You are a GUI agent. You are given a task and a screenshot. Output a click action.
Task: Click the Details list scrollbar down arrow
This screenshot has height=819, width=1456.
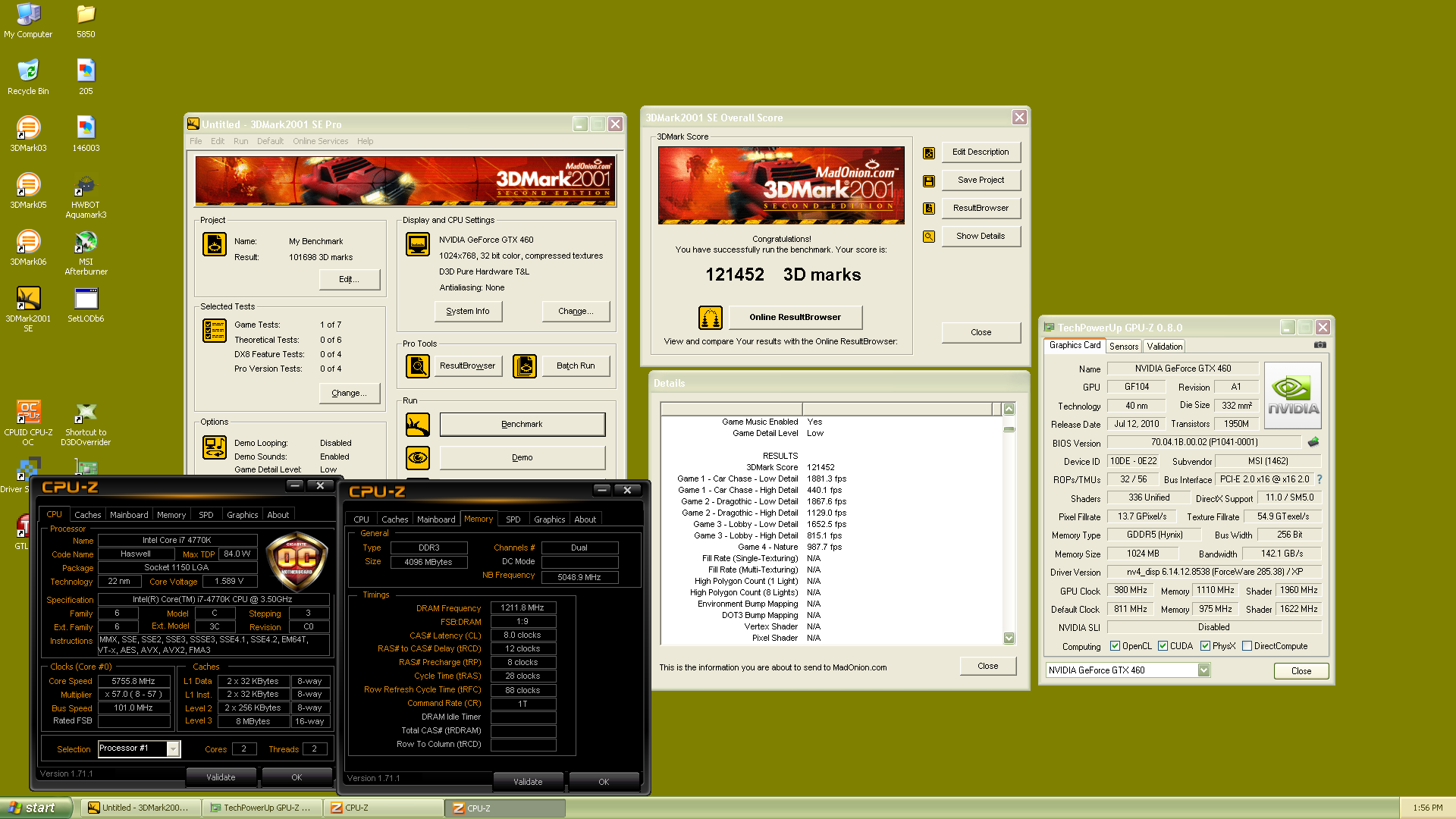[x=1009, y=638]
